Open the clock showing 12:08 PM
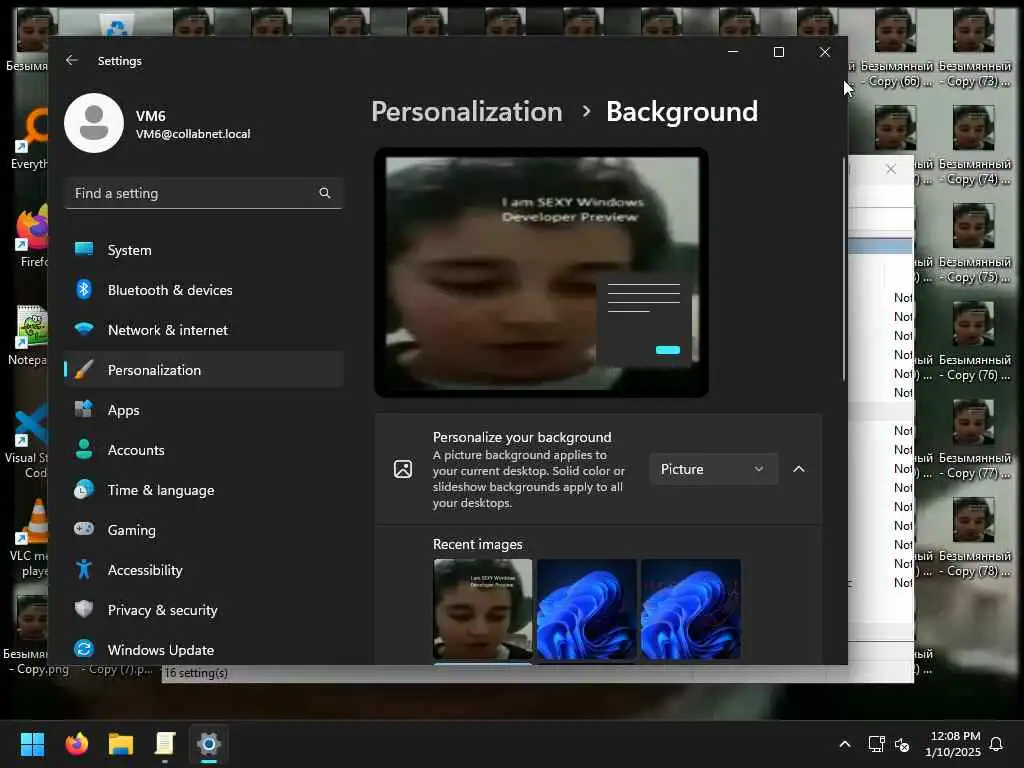Image resolution: width=1024 pixels, height=768 pixels. pyautogui.click(x=953, y=744)
